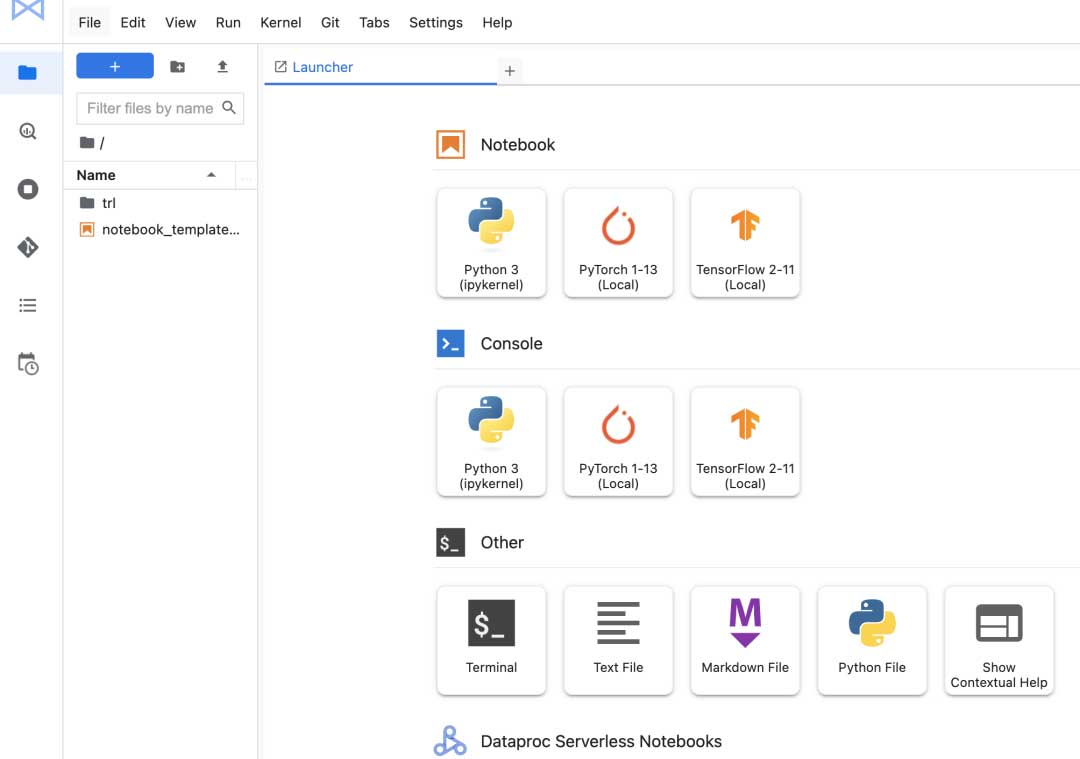Expand the trl folder
The image size is (1080, 759).
[109, 203]
